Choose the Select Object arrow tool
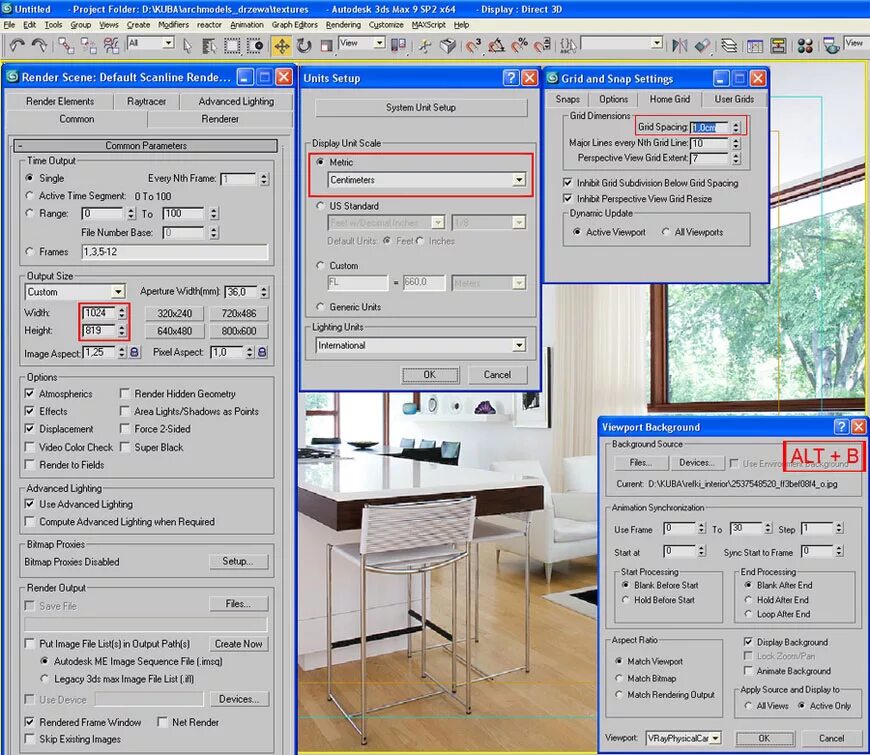This screenshot has width=870, height=755. click(x=187, y=45)
